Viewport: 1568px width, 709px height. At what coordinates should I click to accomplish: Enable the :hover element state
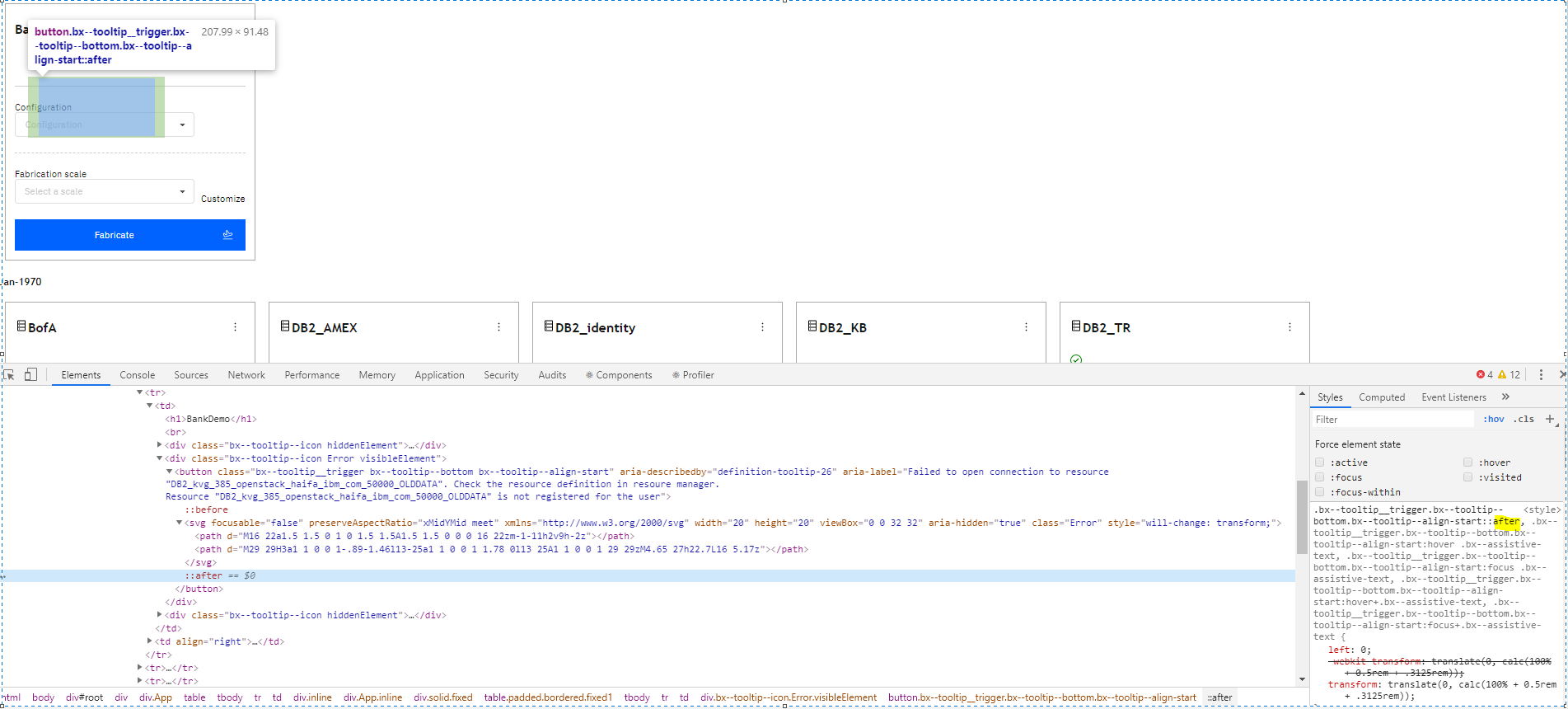1467,462
